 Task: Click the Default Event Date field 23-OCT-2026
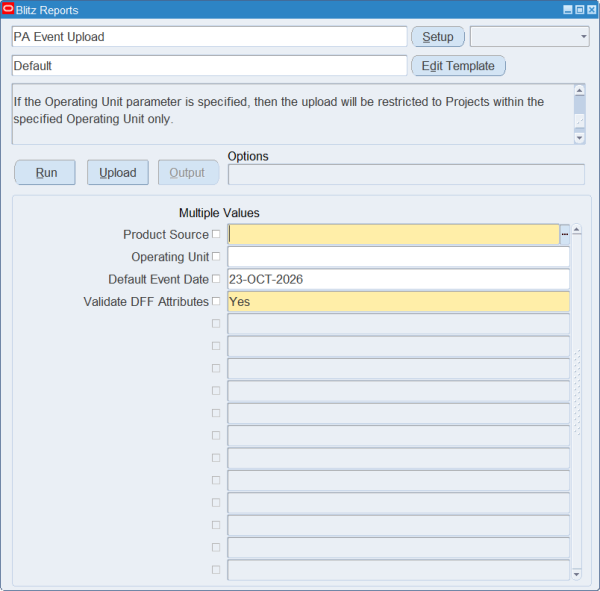(398, 279)
